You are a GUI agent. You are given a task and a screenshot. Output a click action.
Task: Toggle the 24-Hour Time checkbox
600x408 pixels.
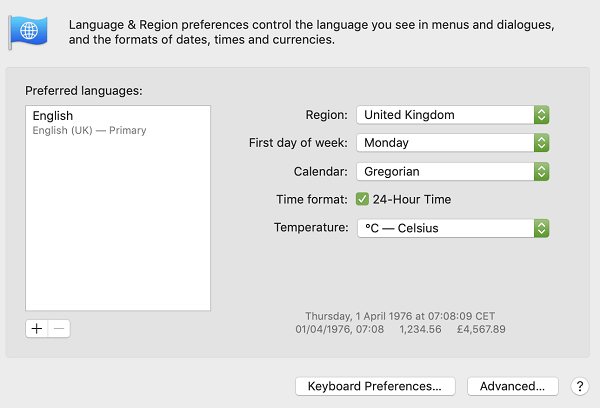point(362,199)
